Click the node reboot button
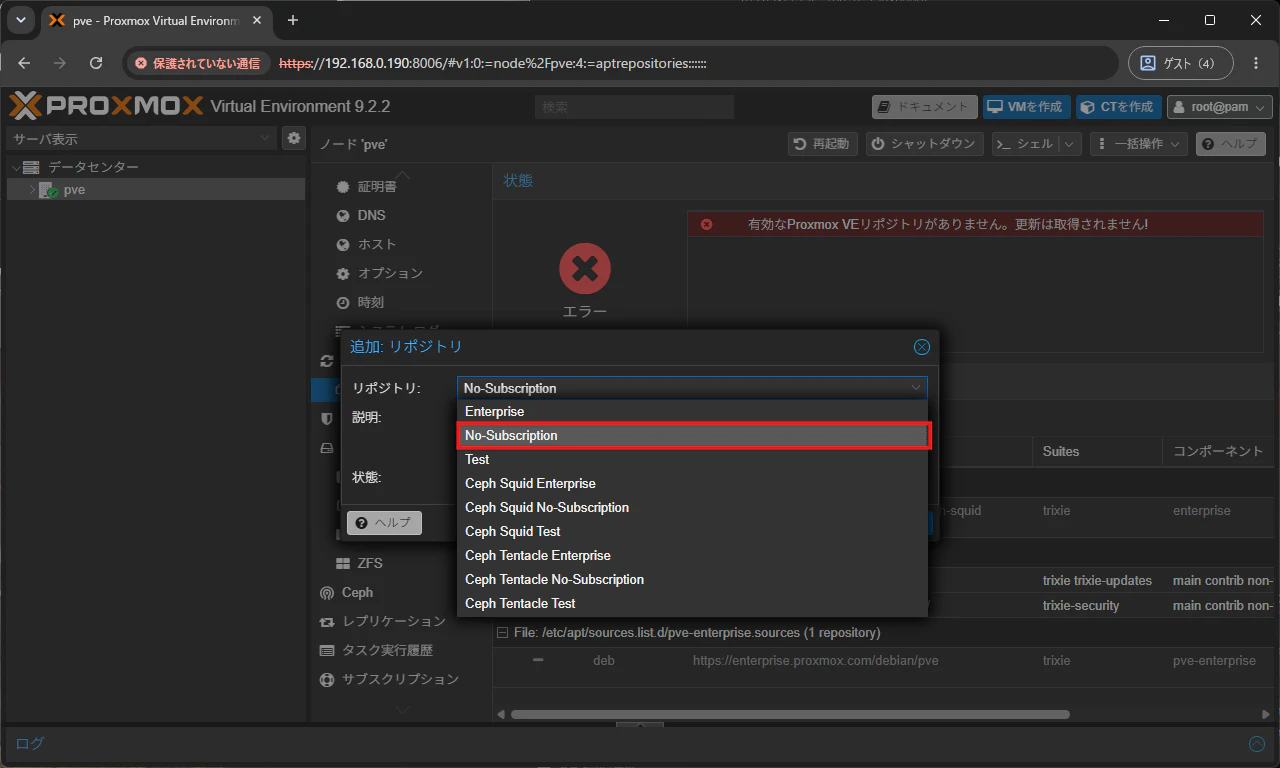Viewport: 1280px width, 768px height. click(x=824, y=144)
